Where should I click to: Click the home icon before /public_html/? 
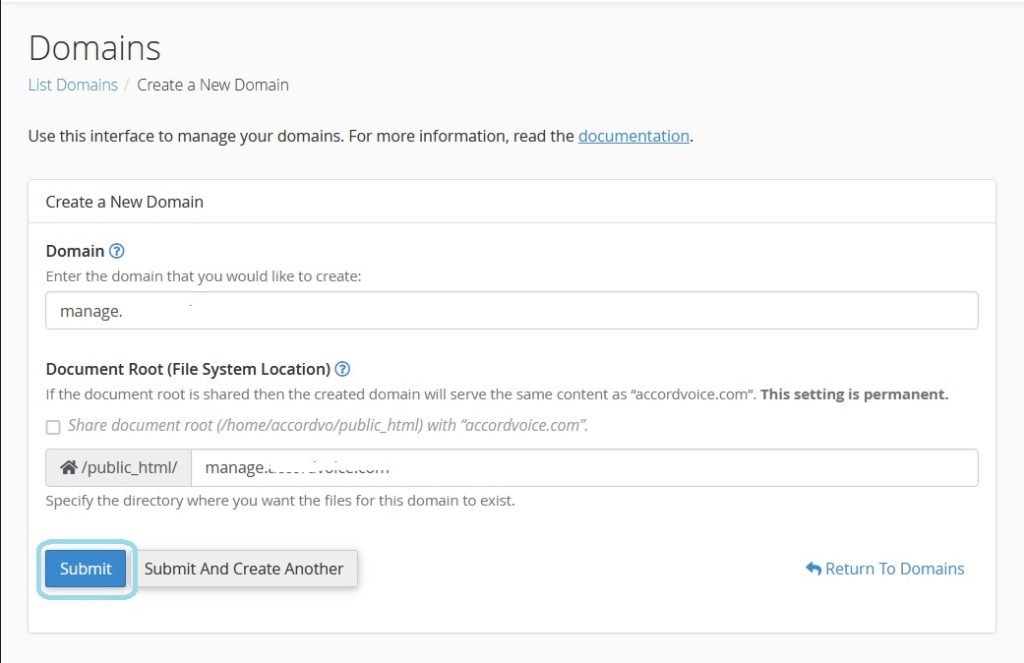(x=69, y=467)
